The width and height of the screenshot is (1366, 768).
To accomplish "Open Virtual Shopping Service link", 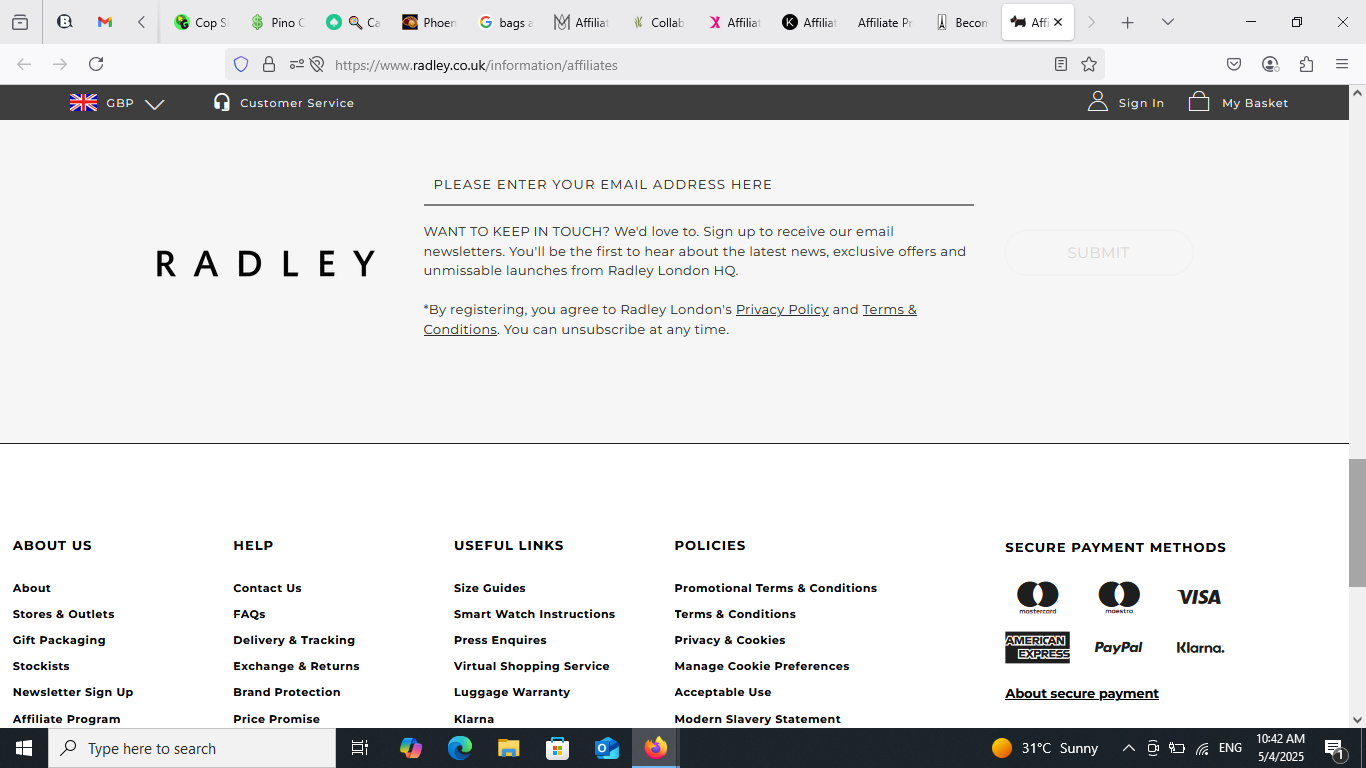I will [x=532, y=666].
